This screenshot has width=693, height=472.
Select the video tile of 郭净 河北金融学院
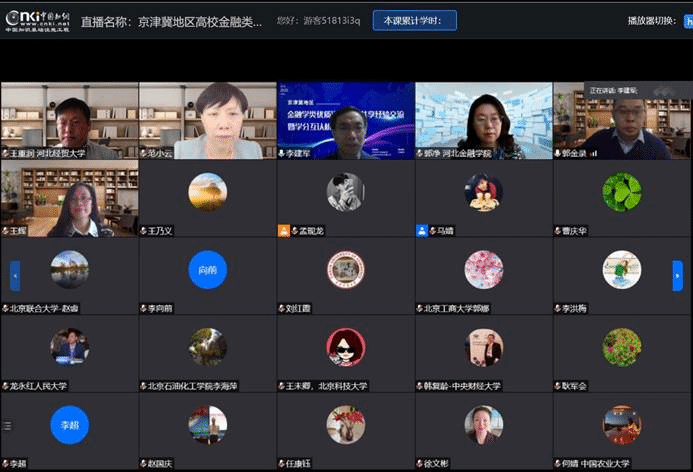coord(483,120)
